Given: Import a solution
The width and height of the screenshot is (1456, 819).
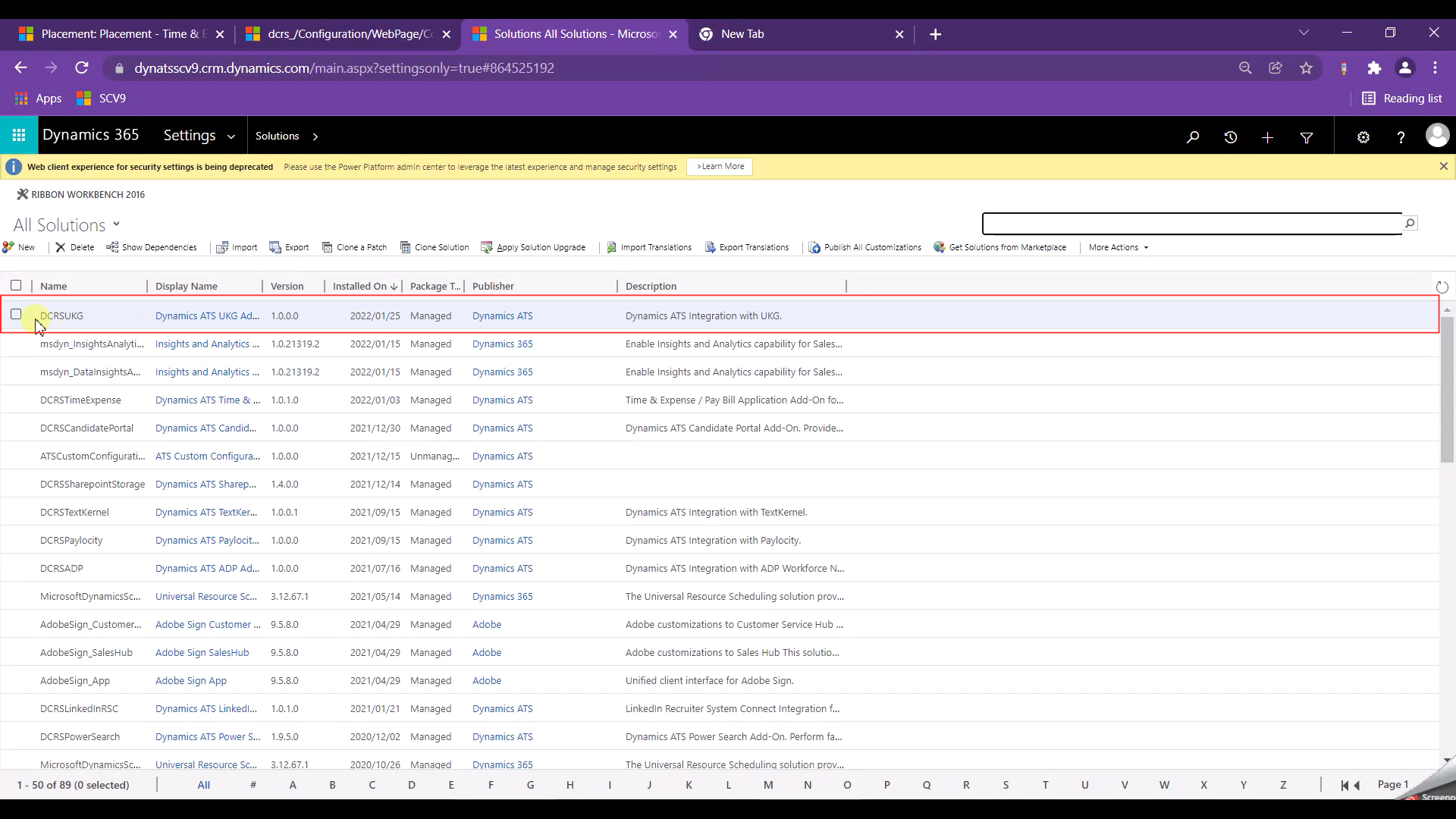Looking at the screenshot, I should [x=237, y=247].
